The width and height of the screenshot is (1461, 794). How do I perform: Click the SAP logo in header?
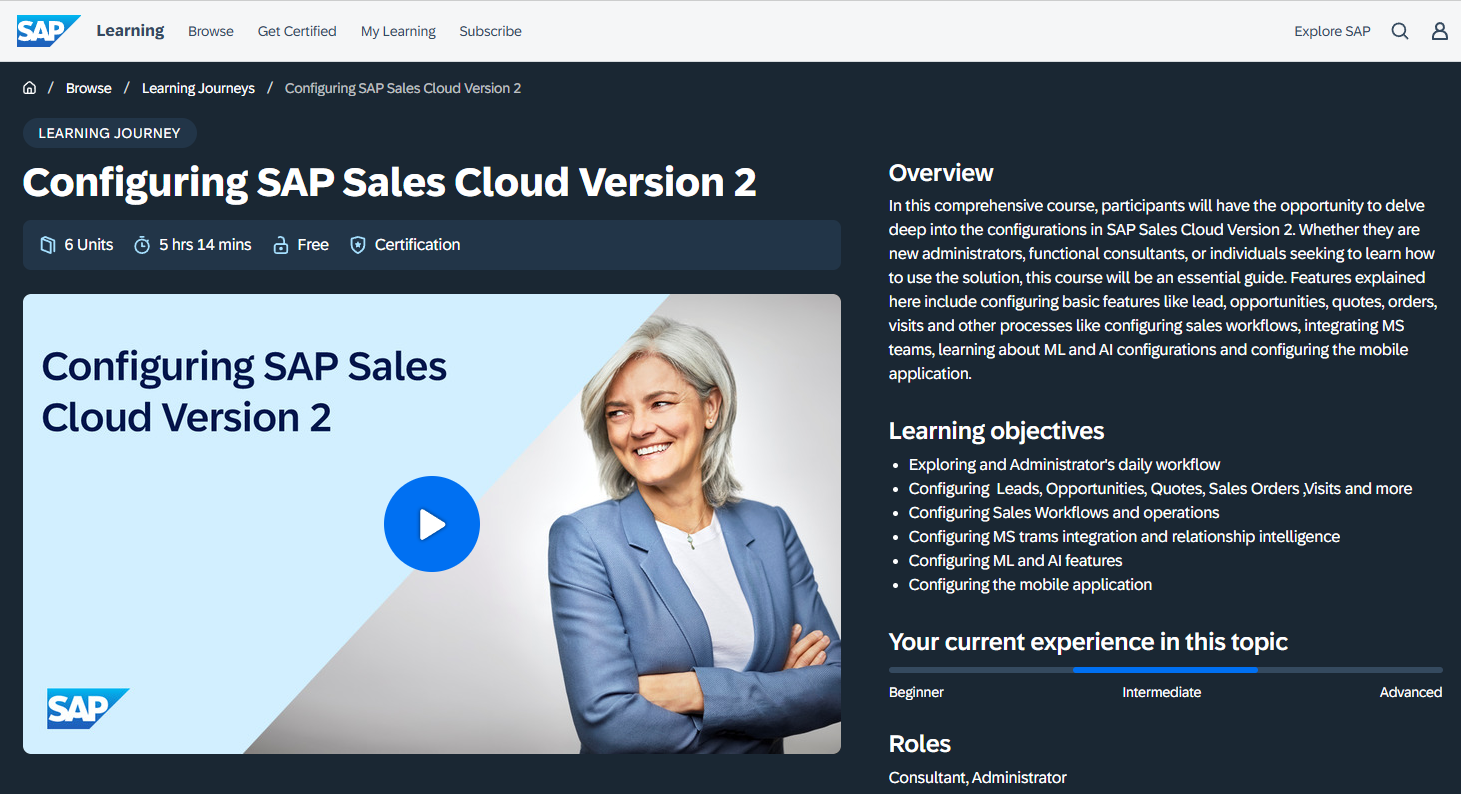[x=47, y=31]
